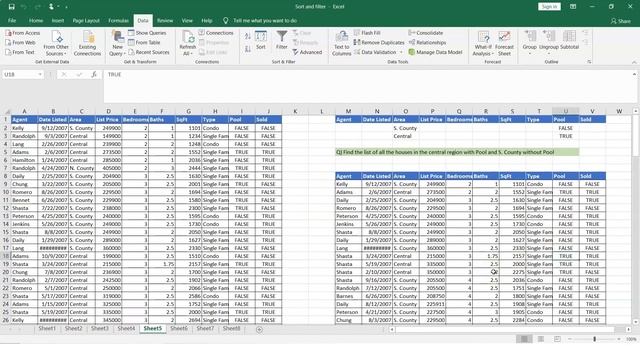Switch to Normal view in status bar
The height and width of the screenshot is (360, 640).
pos(524,339)
